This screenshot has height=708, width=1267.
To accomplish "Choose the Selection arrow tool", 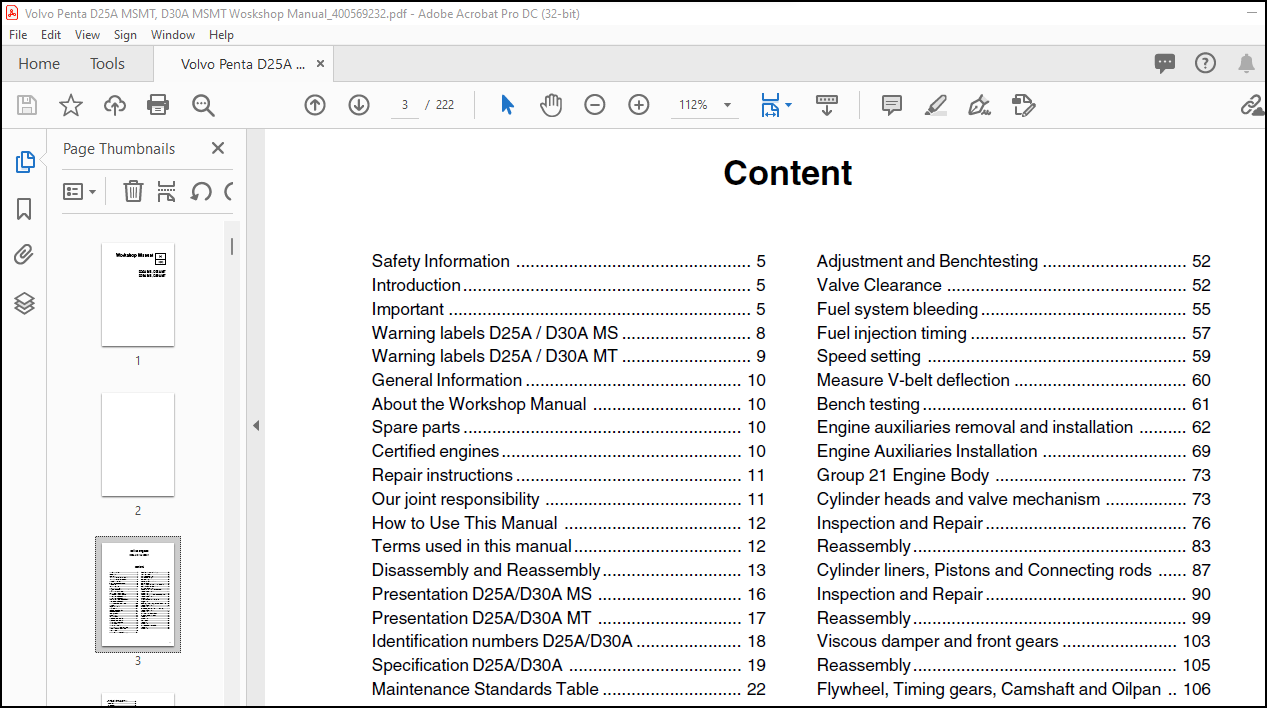I will click(507, 105).
